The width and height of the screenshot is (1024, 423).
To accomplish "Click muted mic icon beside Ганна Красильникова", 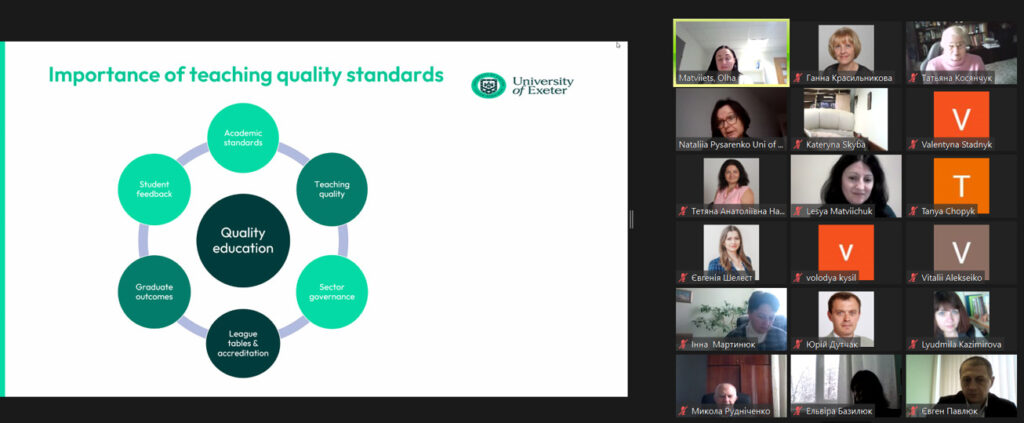I will (798, 78).
